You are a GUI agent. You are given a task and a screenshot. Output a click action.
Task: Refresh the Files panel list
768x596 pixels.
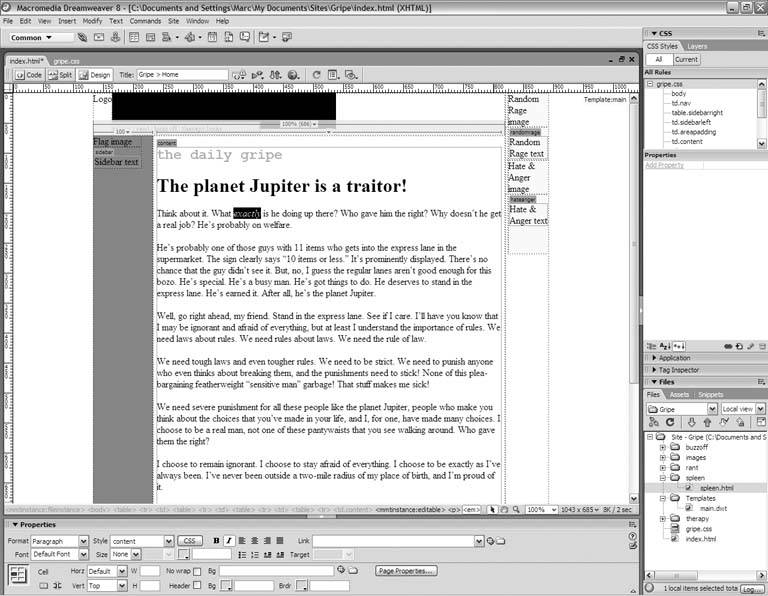coord(670,422)
